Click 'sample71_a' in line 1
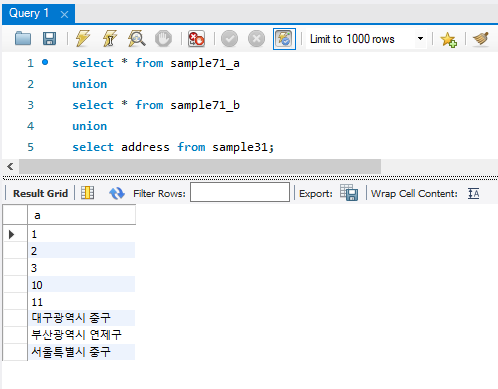498x389 pixels. coord(205,63)
